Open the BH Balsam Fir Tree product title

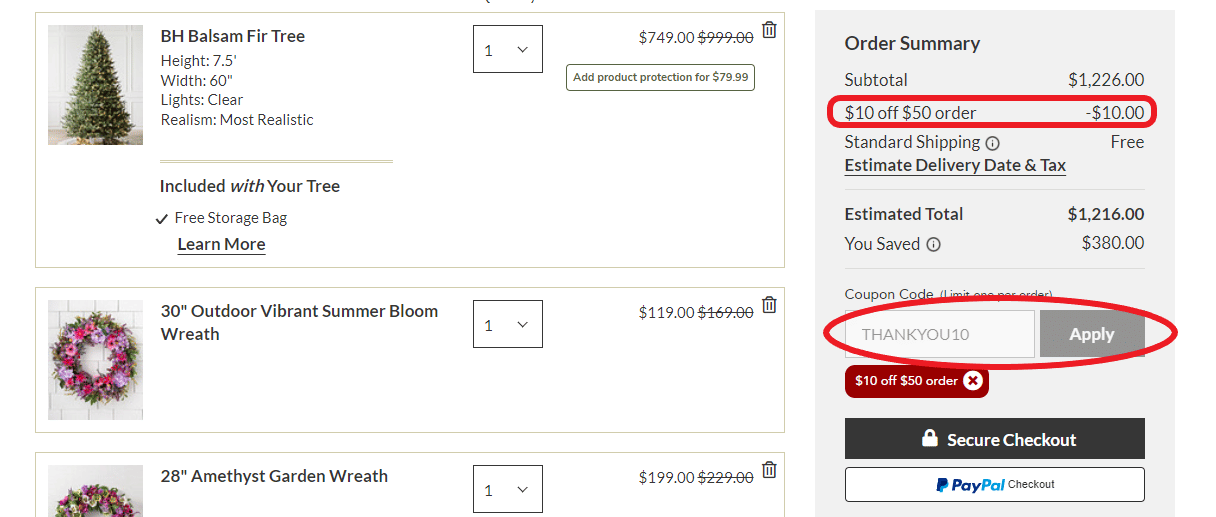coord(233,36)
